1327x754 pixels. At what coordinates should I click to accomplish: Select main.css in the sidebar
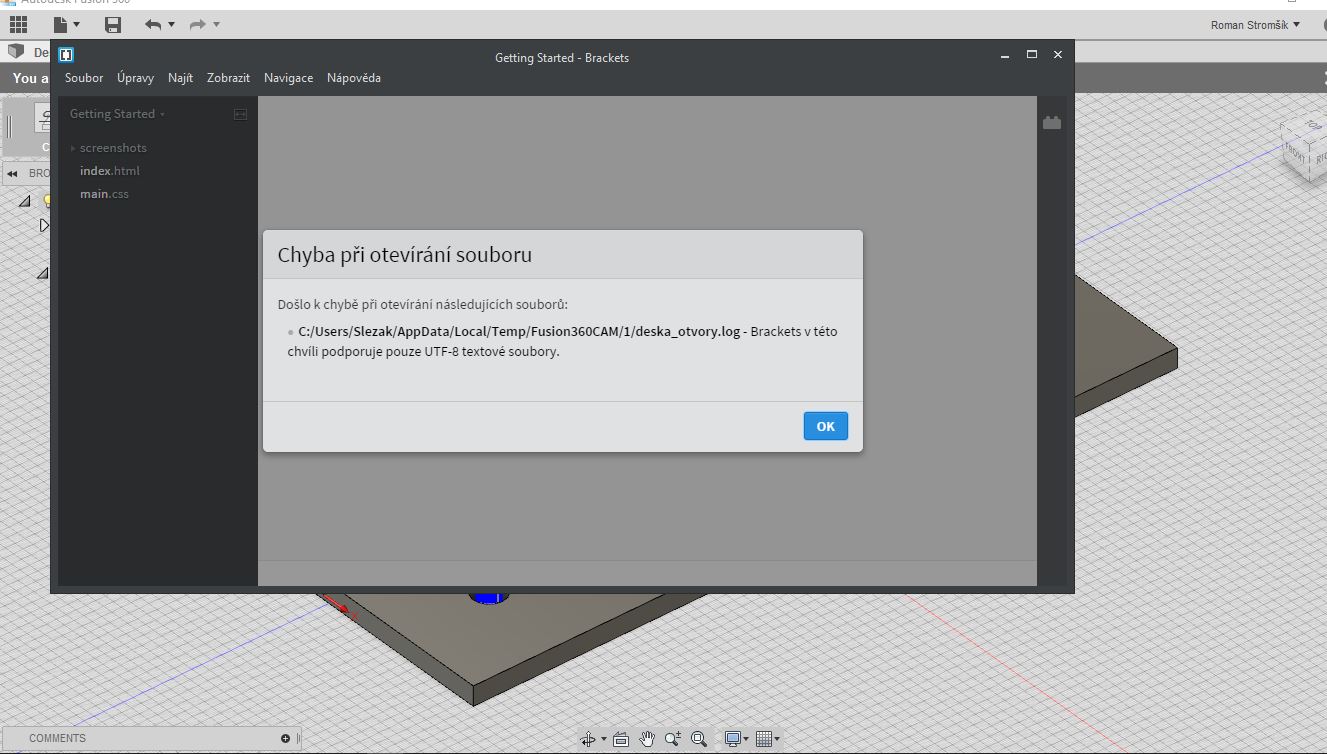click(104, 194)
